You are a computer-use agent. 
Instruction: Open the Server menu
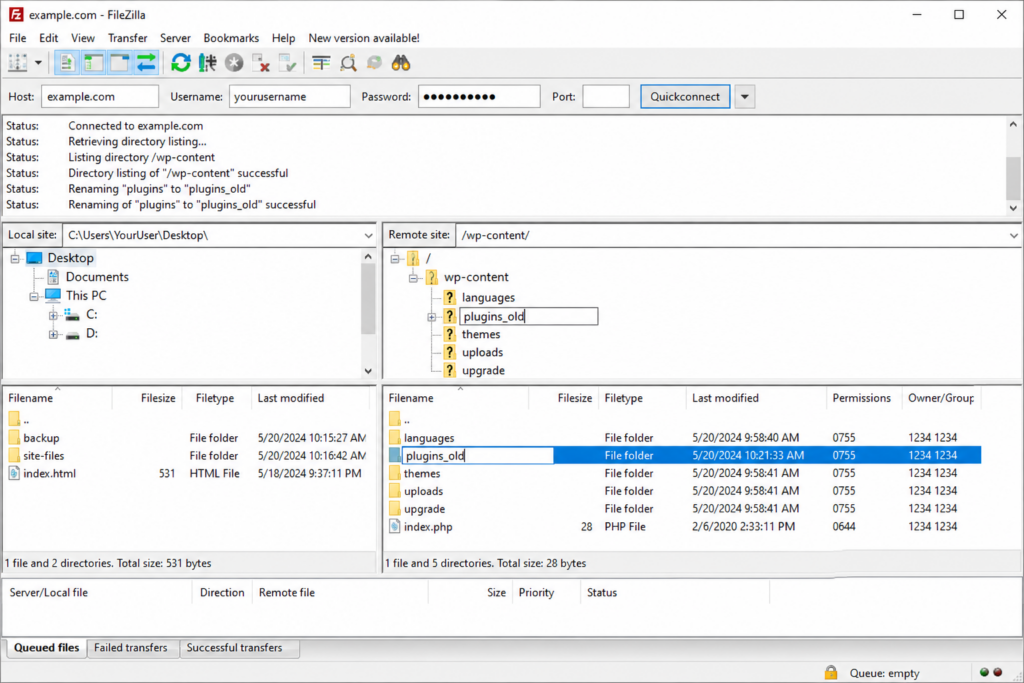pos(175,38)
